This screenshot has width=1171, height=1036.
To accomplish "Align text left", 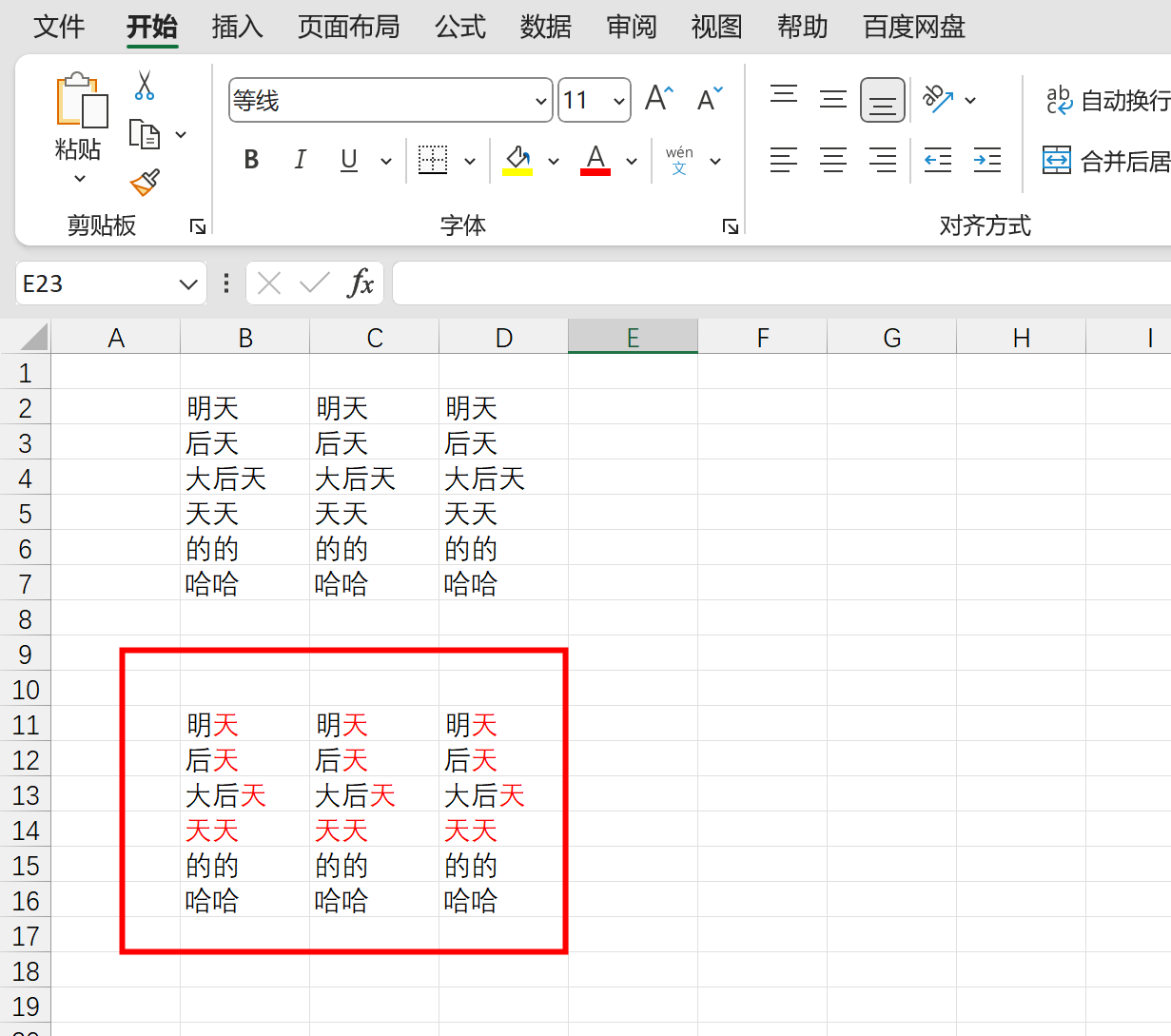I will (784, 160).
